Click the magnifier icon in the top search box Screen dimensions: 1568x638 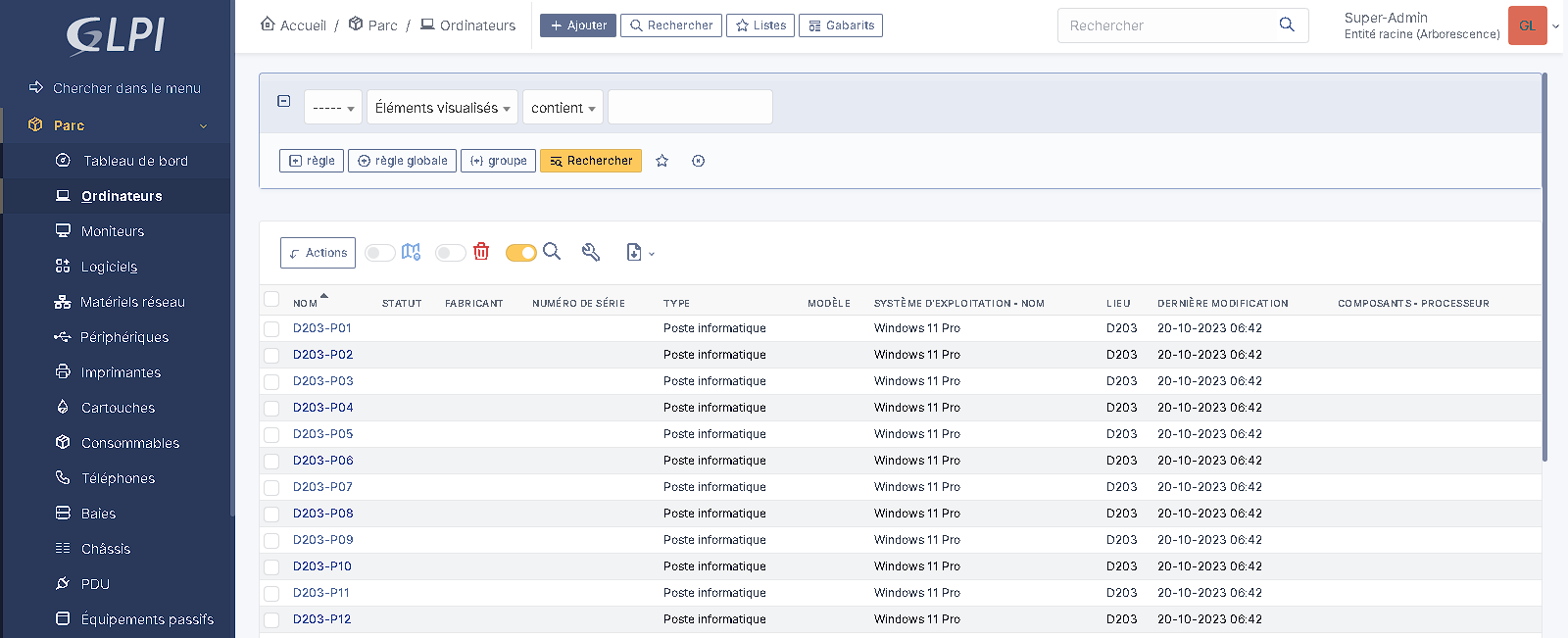pyautogui.click(x=1287, y=25)
